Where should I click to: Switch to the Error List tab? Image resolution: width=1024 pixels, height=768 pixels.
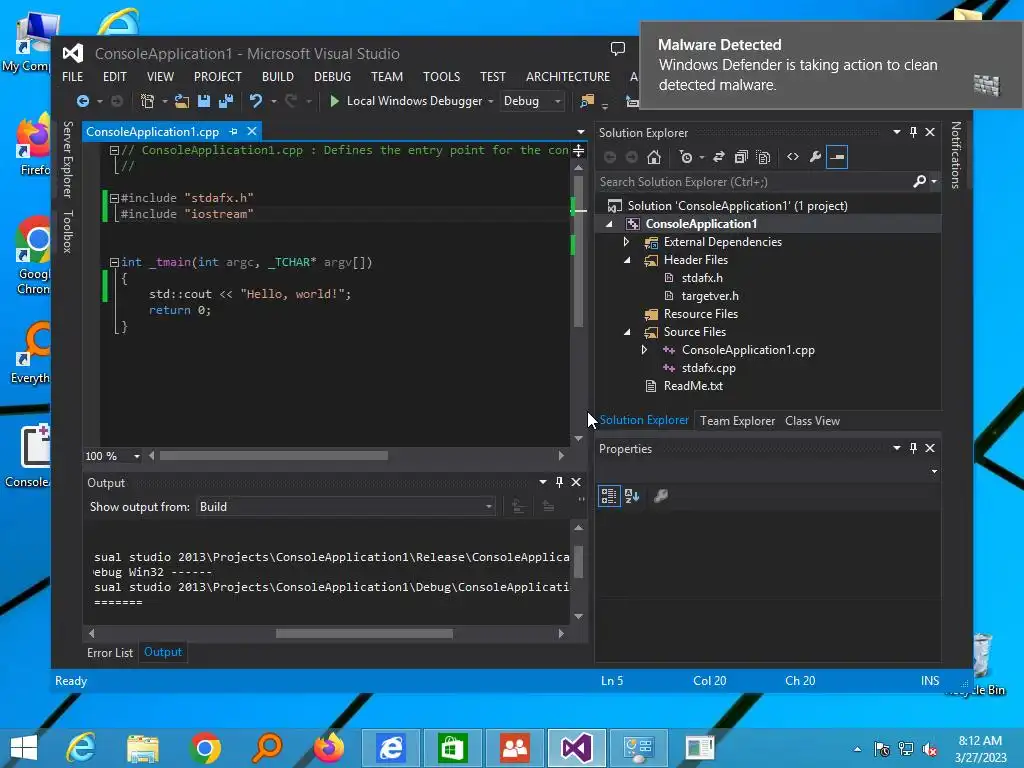tap(110, 652)
